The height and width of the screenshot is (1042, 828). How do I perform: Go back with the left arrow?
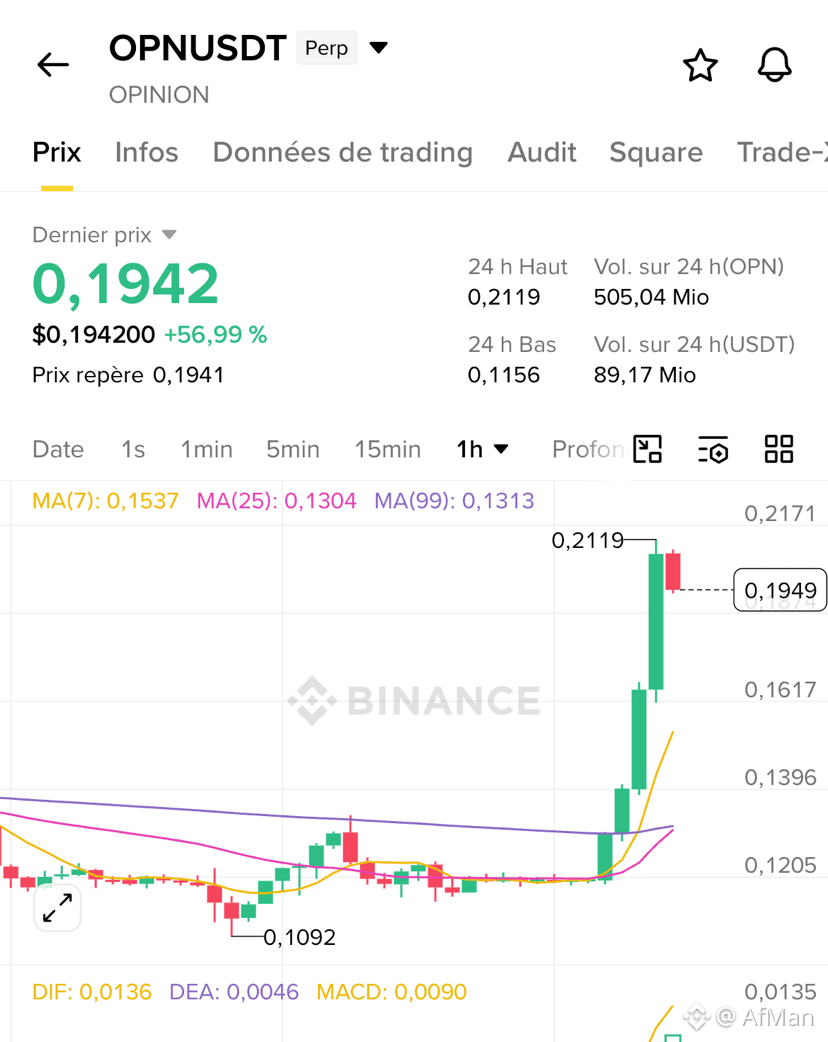(53, 64)
